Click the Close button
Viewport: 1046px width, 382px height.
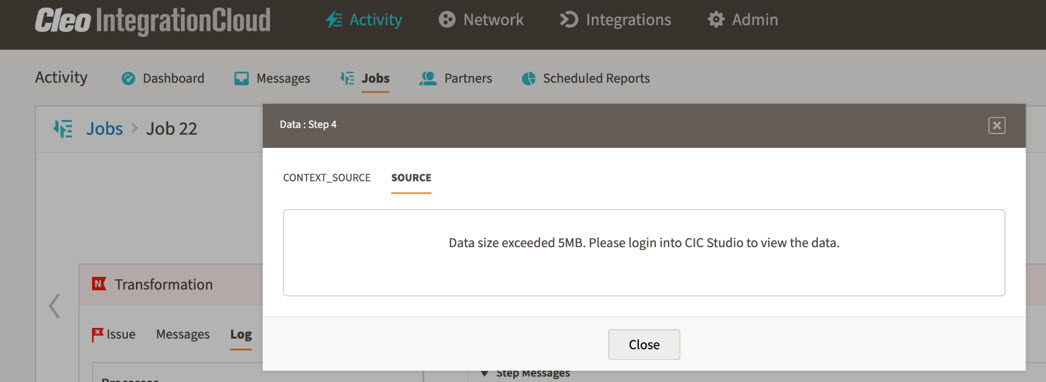click(x=644, y=345)
